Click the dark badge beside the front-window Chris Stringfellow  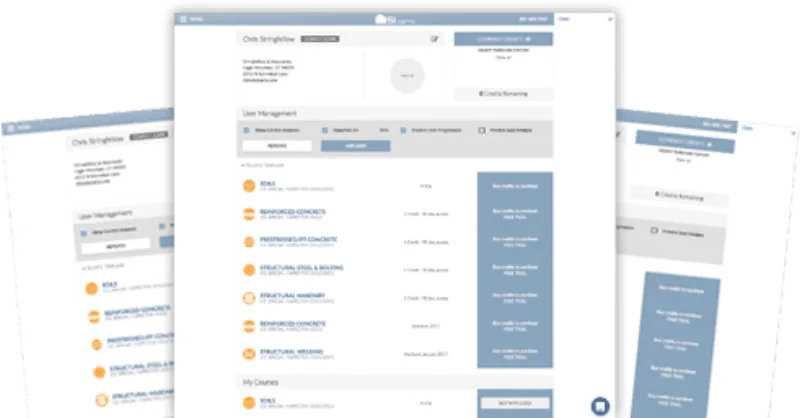[x=320, y=39]
